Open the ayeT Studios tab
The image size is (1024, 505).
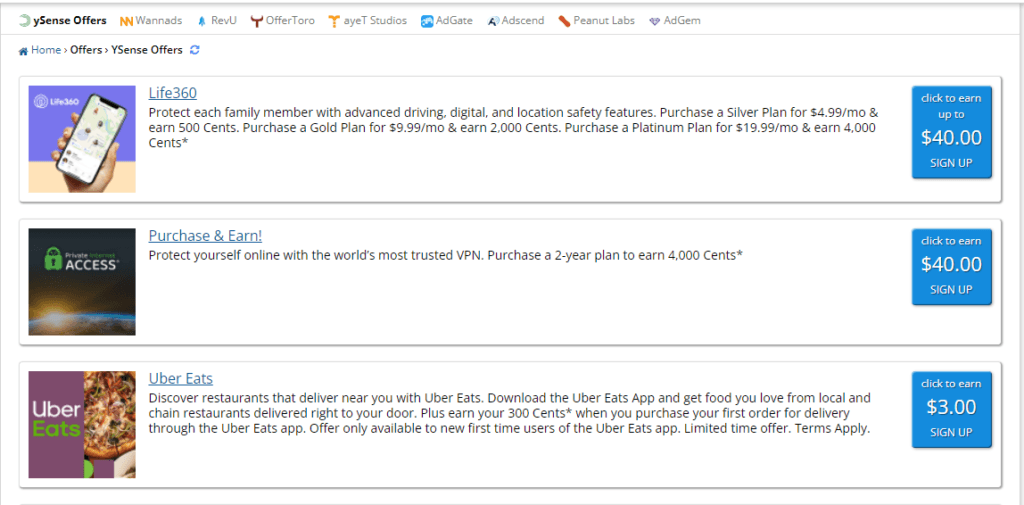pyautogui.click(x=368, y=21)
